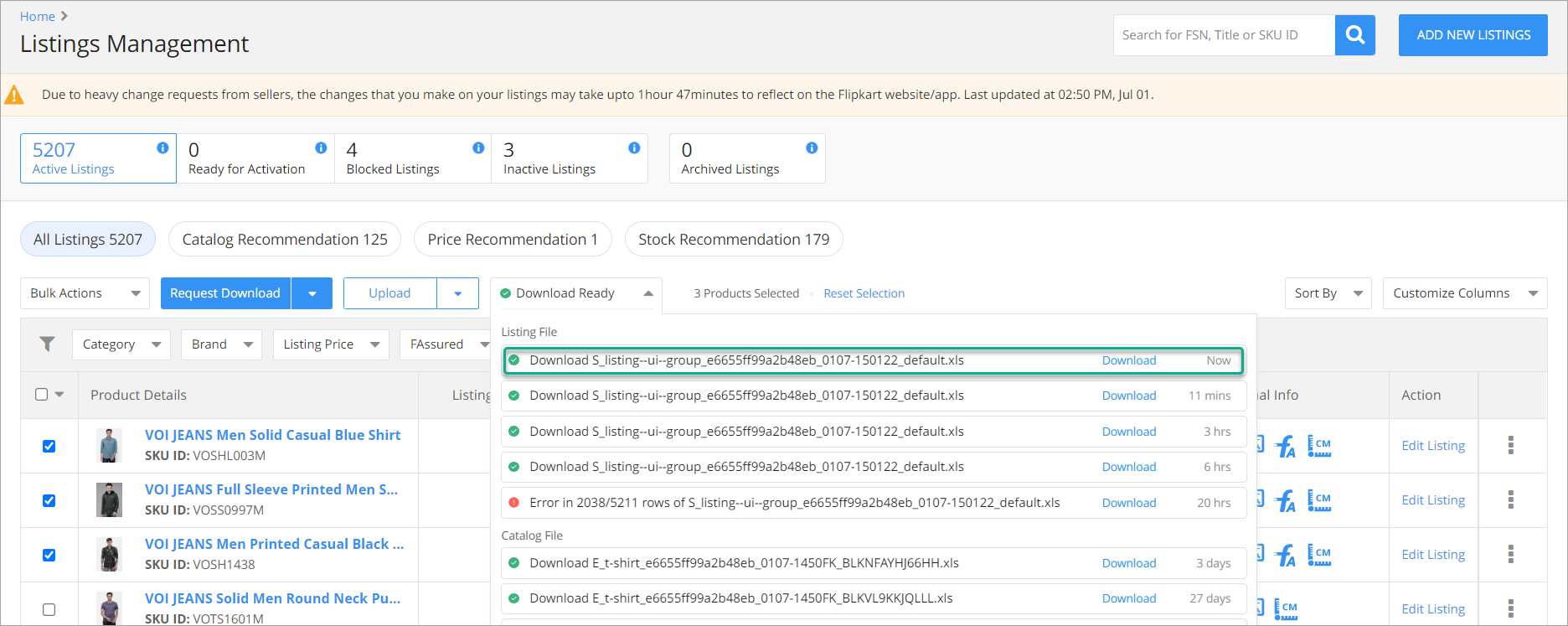Click the funnel filter icon
Screen dimensions: 1568x626
[x=48, y=344]
